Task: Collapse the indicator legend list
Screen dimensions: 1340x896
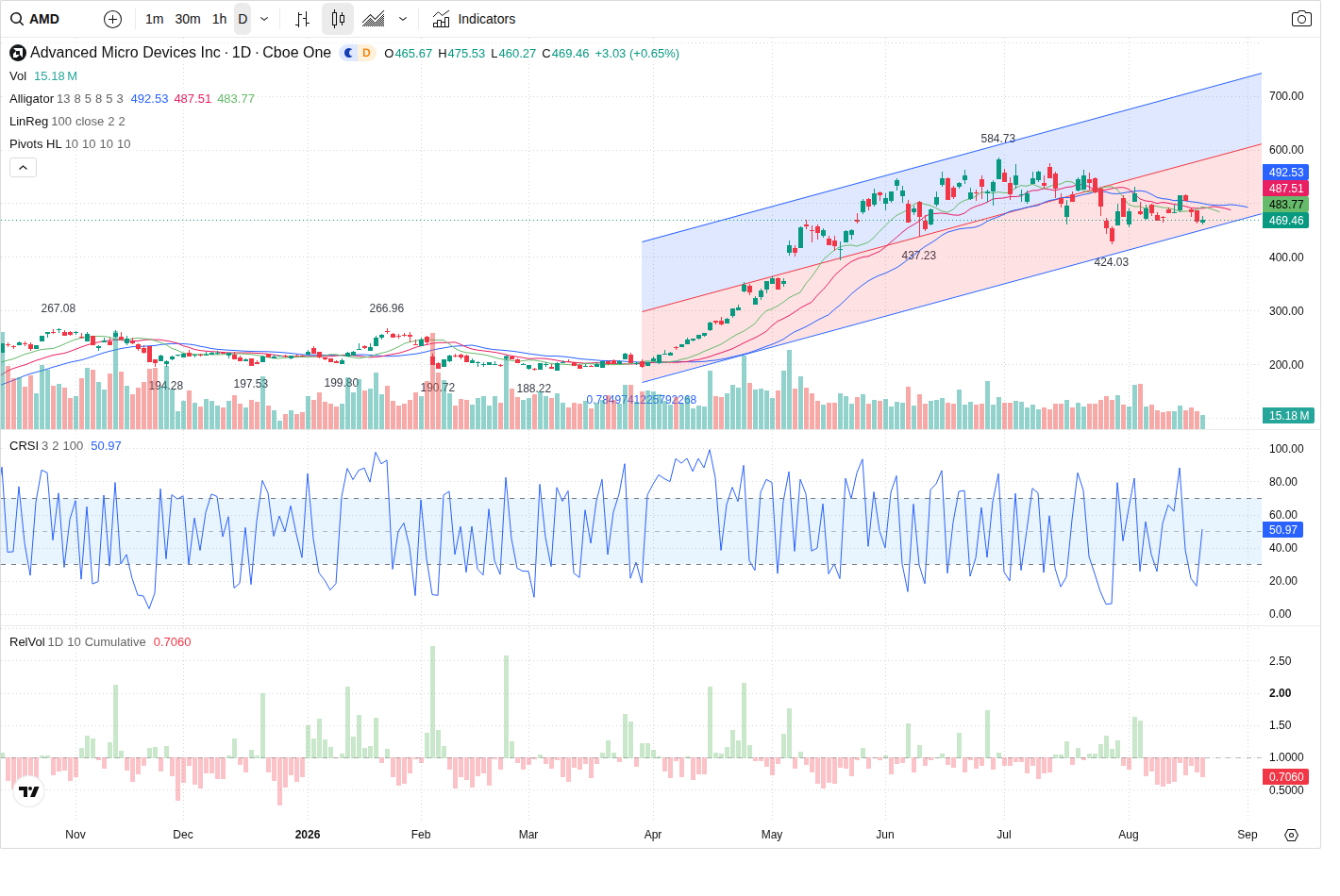Action: point(24,168)
